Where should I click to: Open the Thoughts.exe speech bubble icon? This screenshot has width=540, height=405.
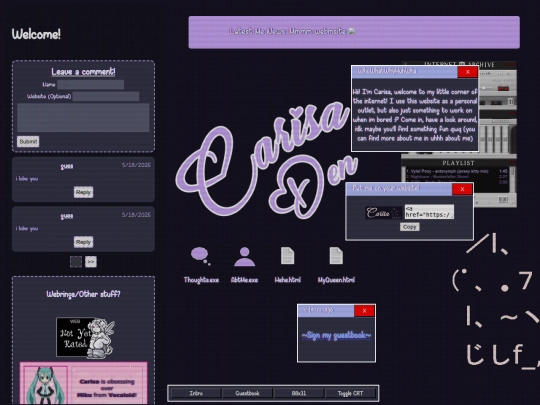click(x=200, y=256)
